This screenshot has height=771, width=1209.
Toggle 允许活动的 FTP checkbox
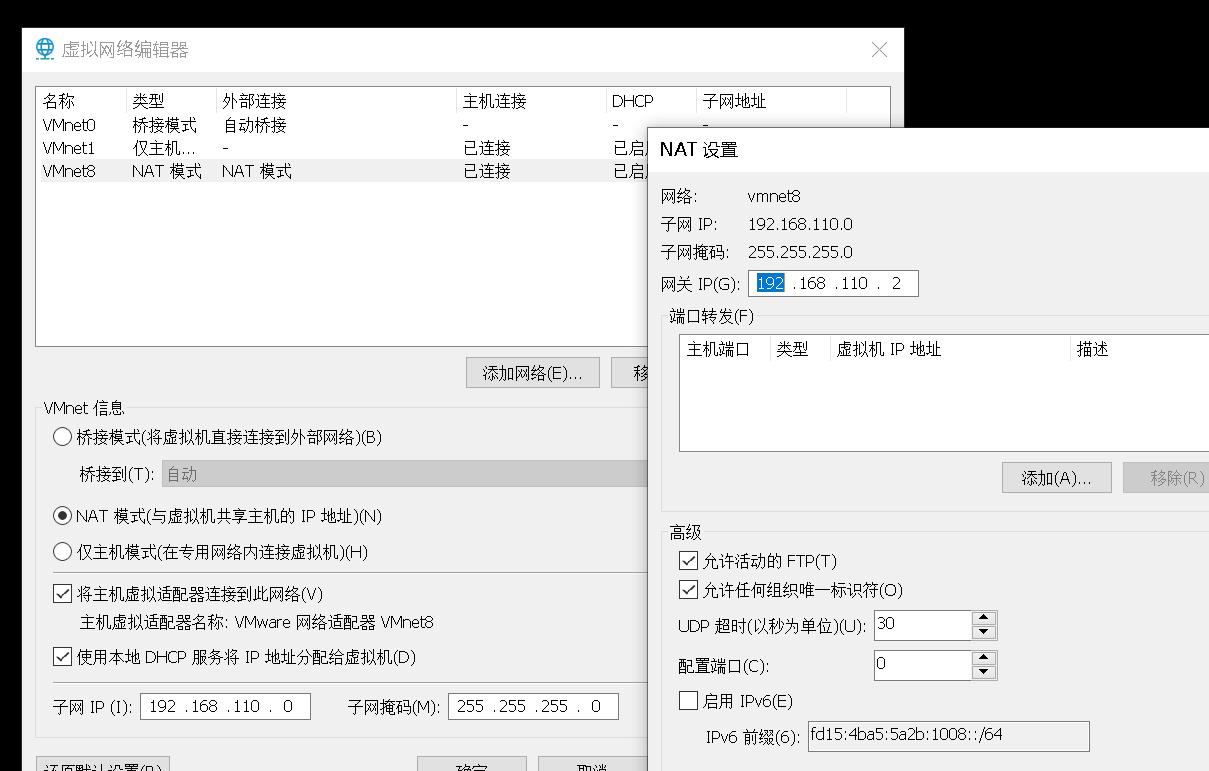coord(688,560)
